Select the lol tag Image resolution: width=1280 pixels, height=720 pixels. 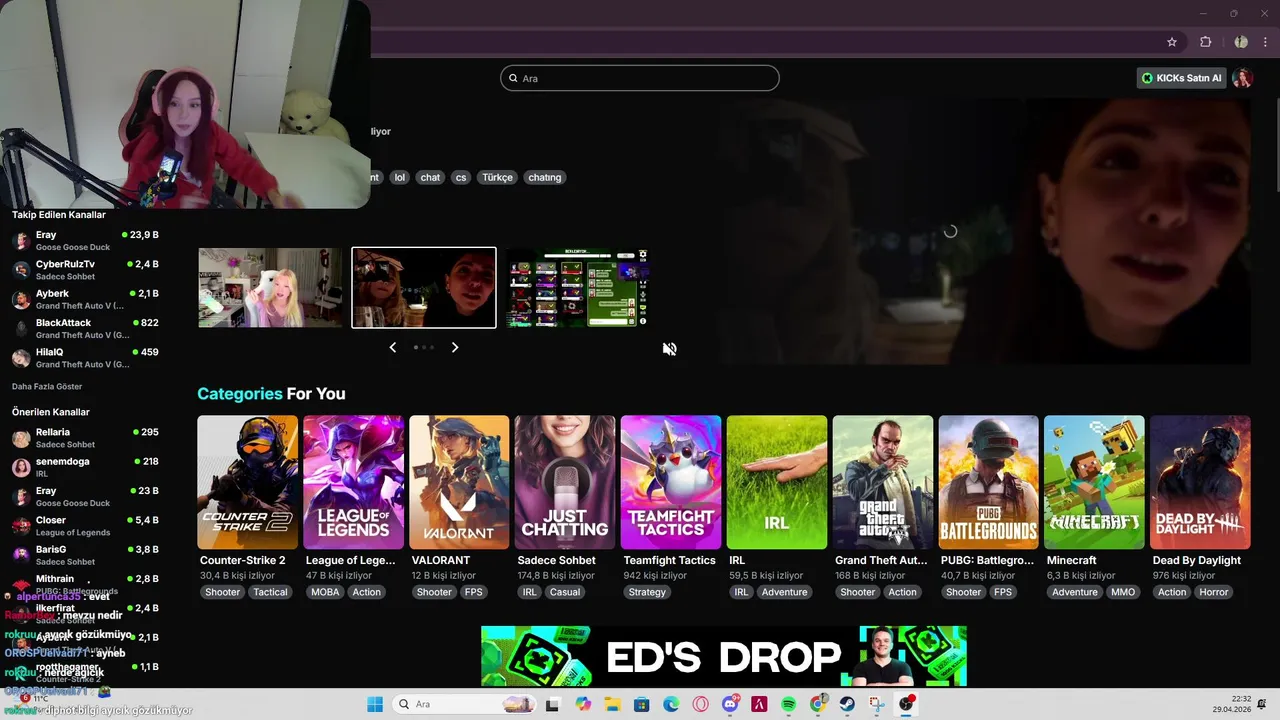click(x=400, y=177)
